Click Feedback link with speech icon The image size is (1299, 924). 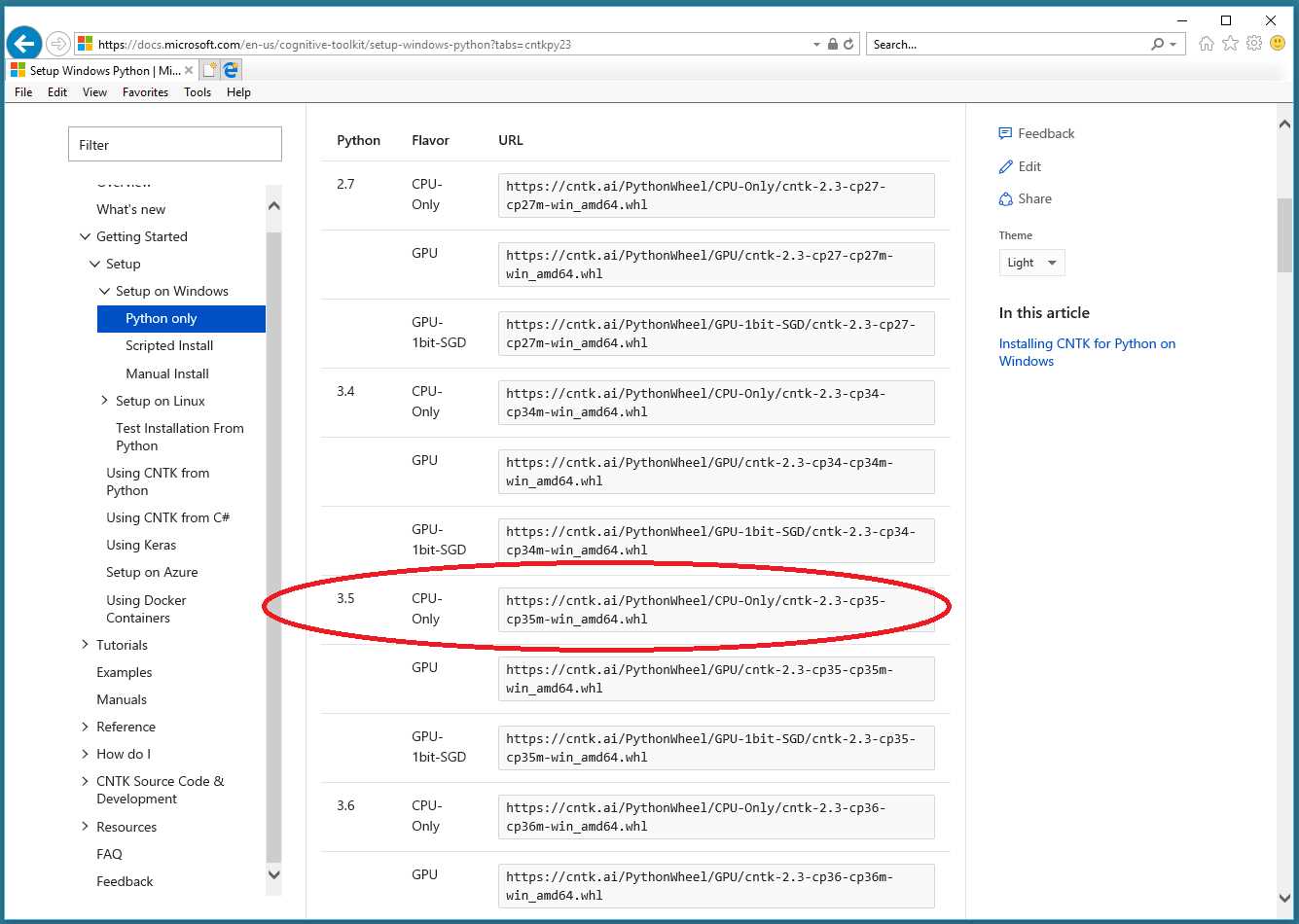(x=1036, y=133)
